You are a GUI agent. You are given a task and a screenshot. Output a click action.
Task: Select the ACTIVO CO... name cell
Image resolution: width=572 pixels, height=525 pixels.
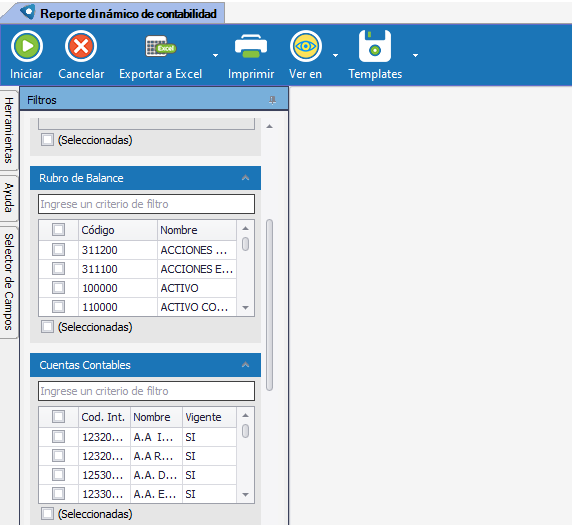click(197, 307)
